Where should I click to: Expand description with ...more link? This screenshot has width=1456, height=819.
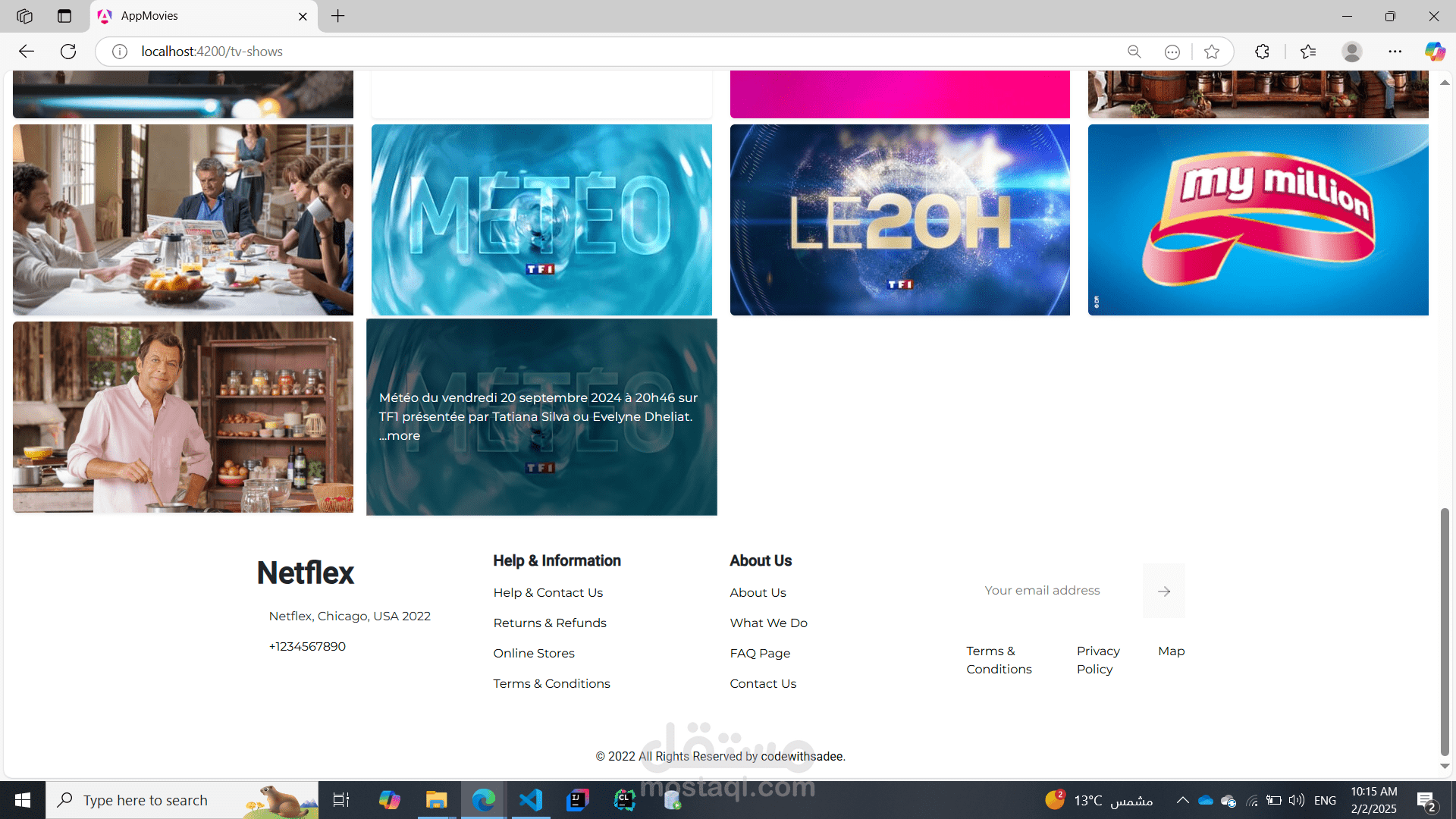tap(400, 436)
